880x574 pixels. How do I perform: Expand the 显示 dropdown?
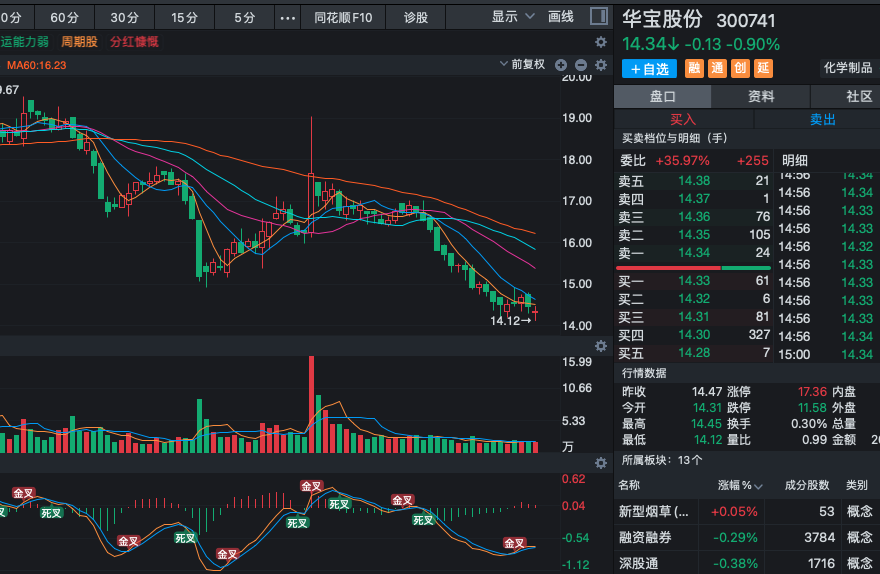coord(513,17)
